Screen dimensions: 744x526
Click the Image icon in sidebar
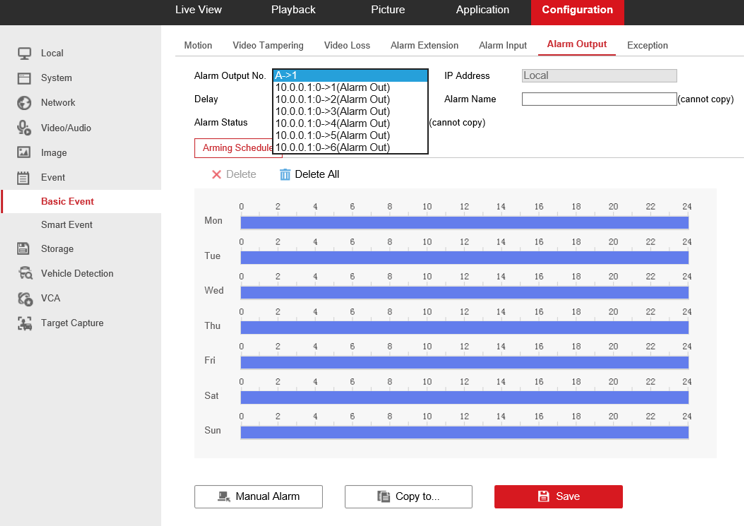click(x=24, y=153)
